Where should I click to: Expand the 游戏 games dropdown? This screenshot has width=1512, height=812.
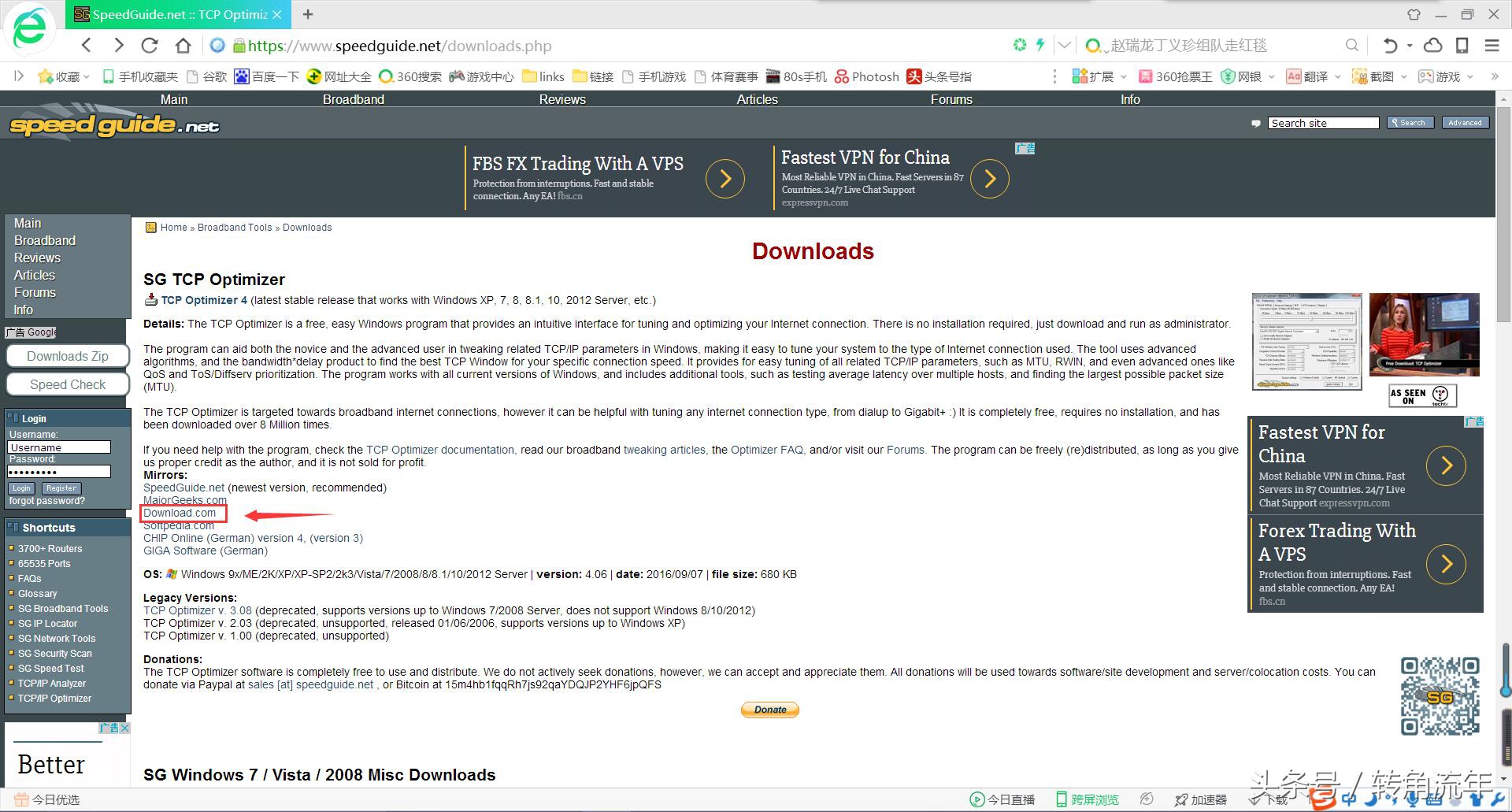point(1470,77)
